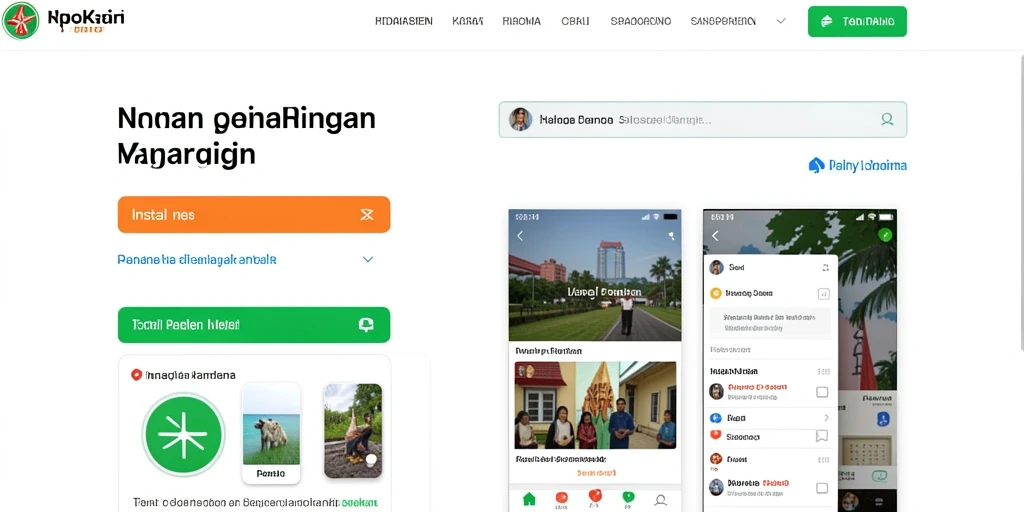Click green link ending the card description
The width and height of the screenshot is (1024, 512).
(360, 503)
